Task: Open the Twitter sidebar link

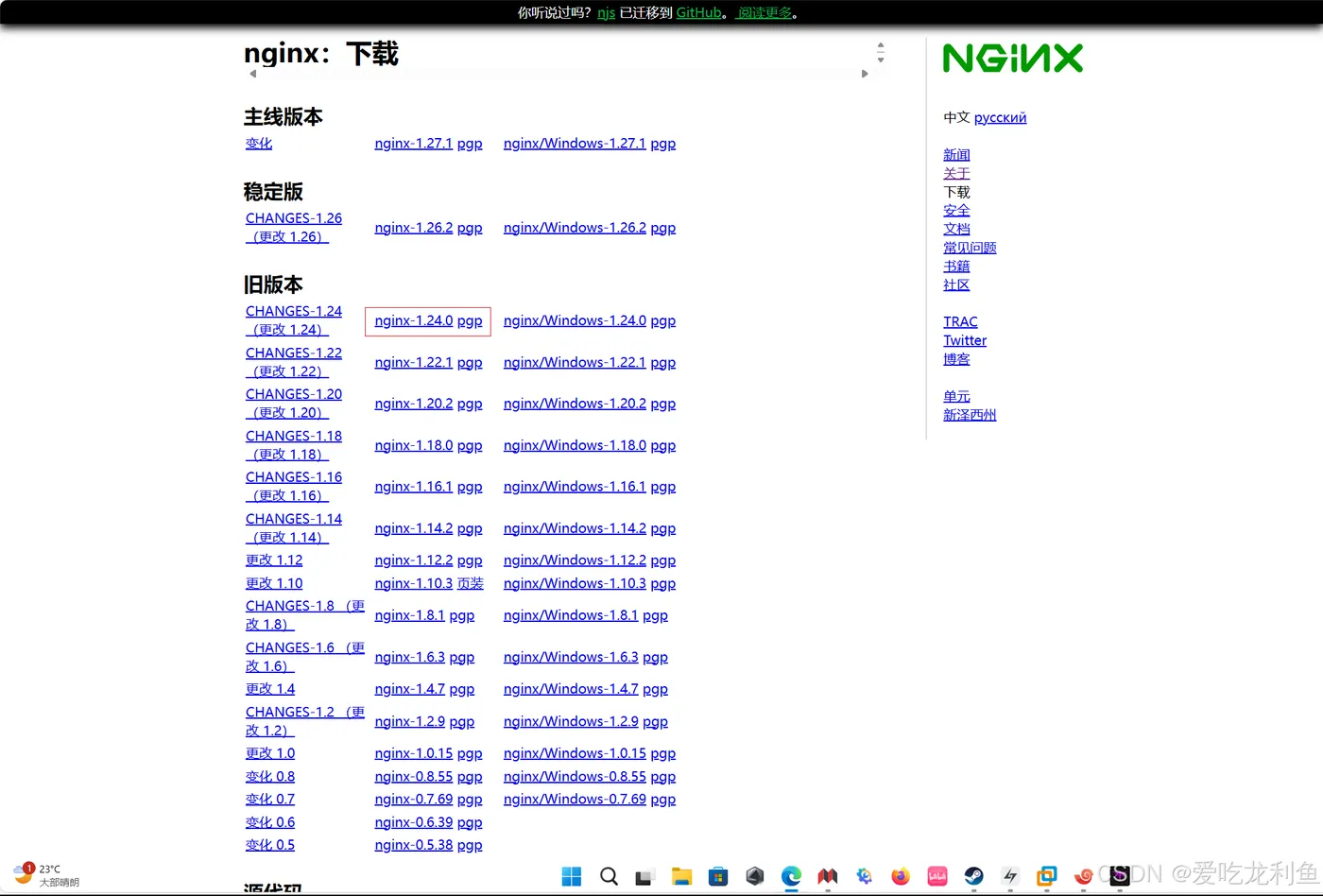Action: click(x=965, y=340)
